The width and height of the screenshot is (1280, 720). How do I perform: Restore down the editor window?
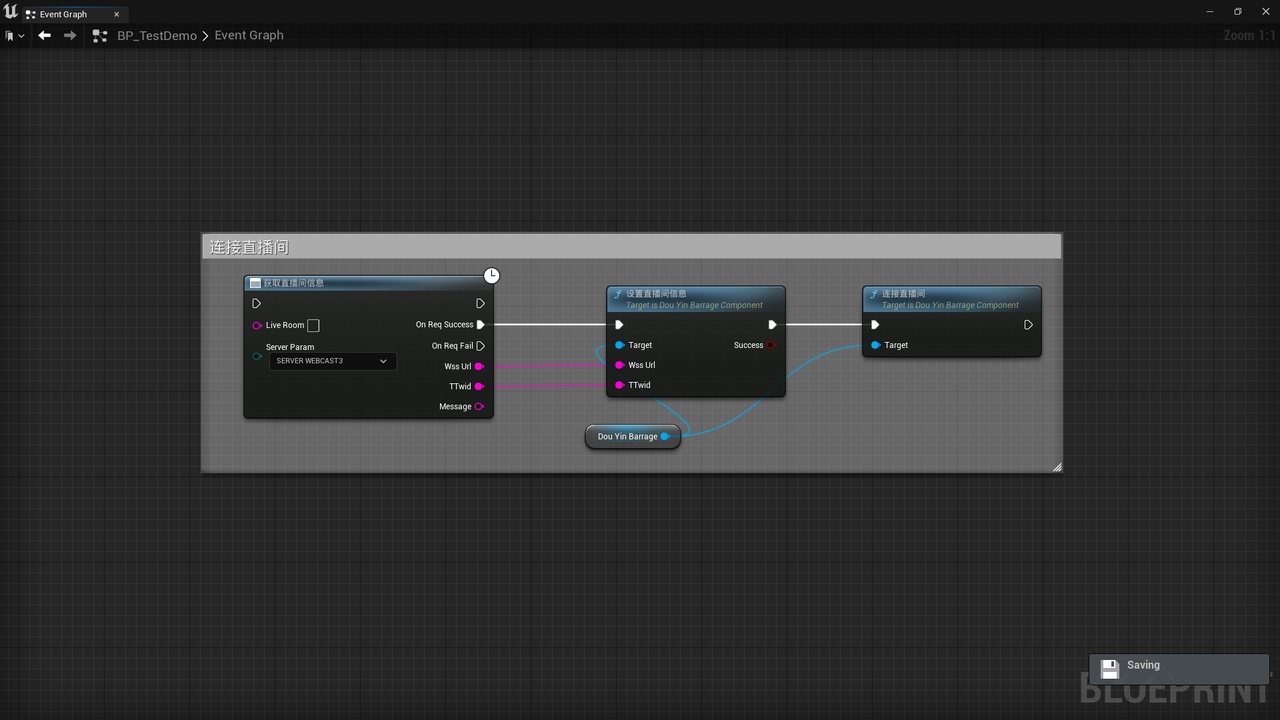[x=1238, y=12]
